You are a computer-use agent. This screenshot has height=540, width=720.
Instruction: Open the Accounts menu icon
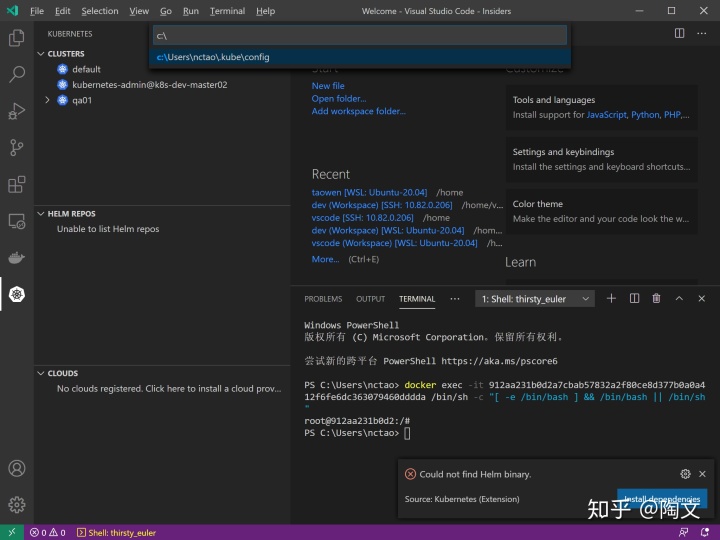(x=17, y=468)
